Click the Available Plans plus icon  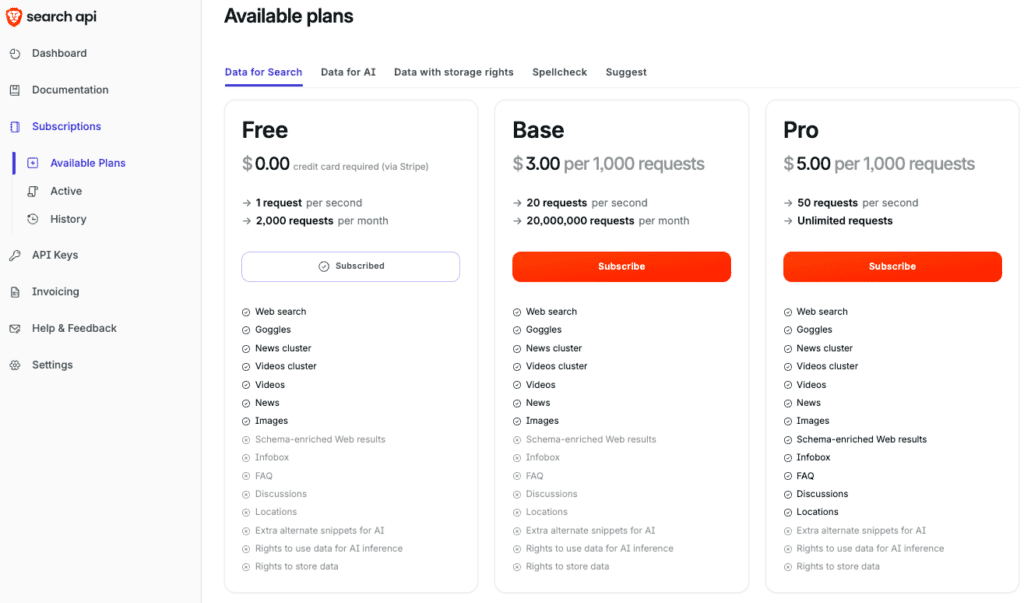click(x=33, y=163)
